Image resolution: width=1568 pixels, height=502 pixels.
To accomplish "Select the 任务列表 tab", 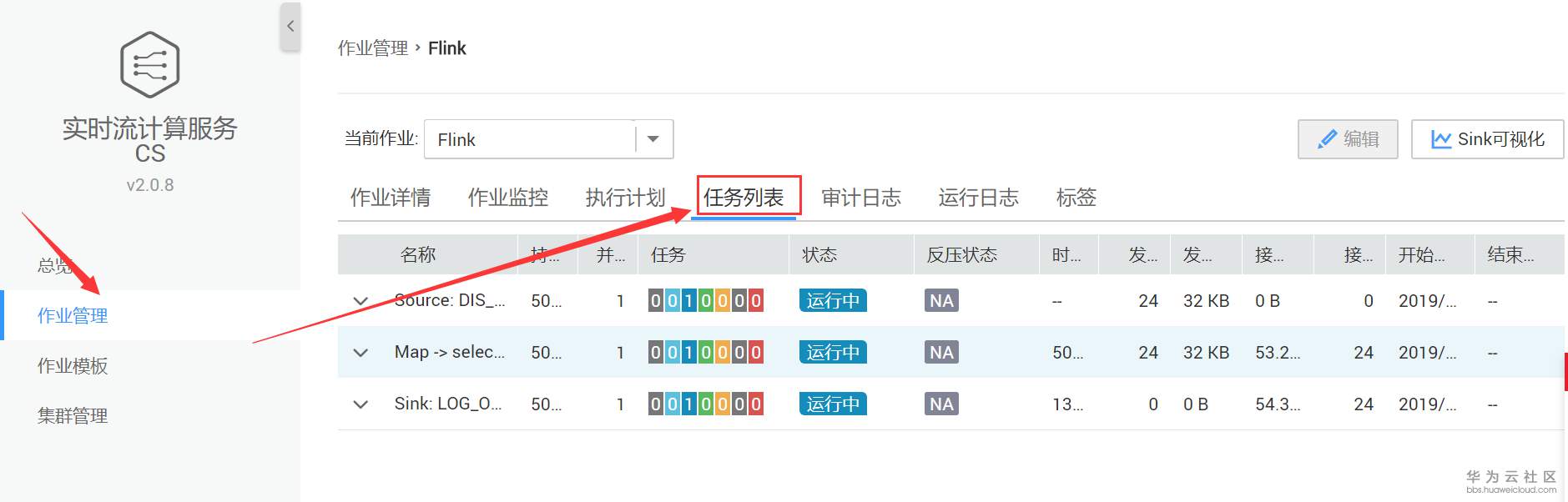I will point(744,198).
